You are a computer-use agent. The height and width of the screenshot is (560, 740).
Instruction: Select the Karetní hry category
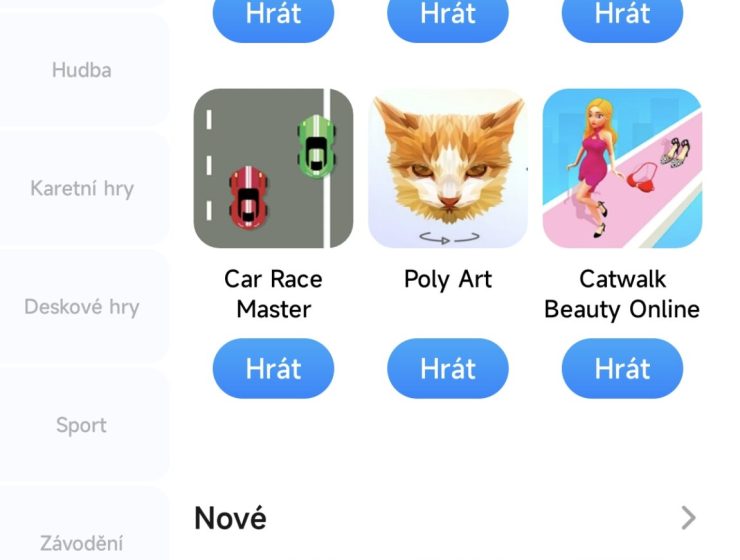pos(82,188)
